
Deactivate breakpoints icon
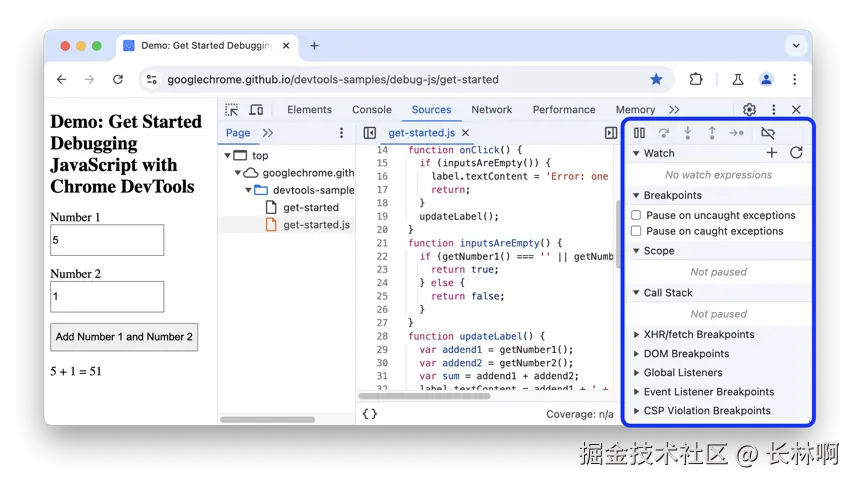(768, 133)
